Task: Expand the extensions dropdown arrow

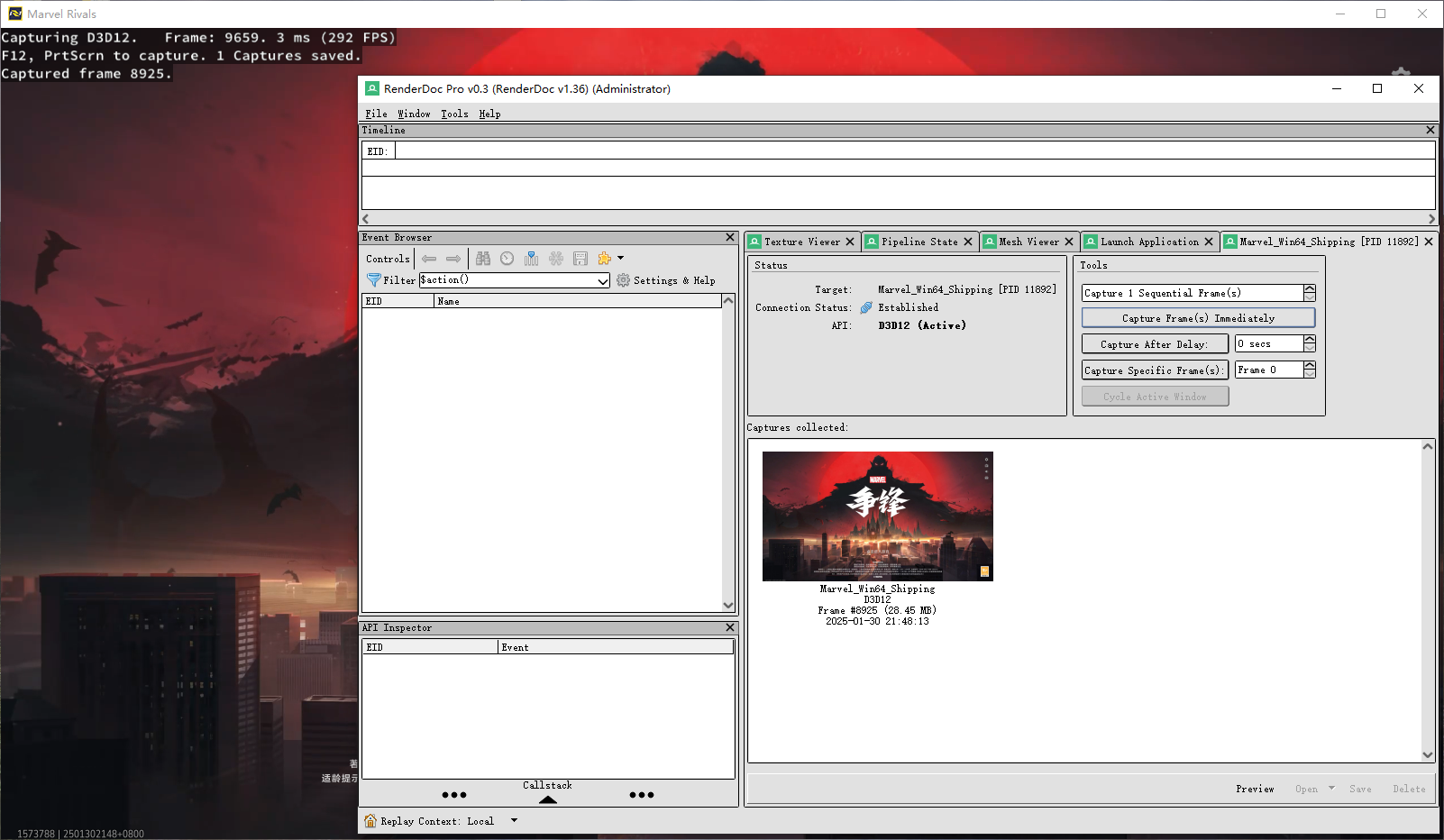Action: tap(621, 259)
